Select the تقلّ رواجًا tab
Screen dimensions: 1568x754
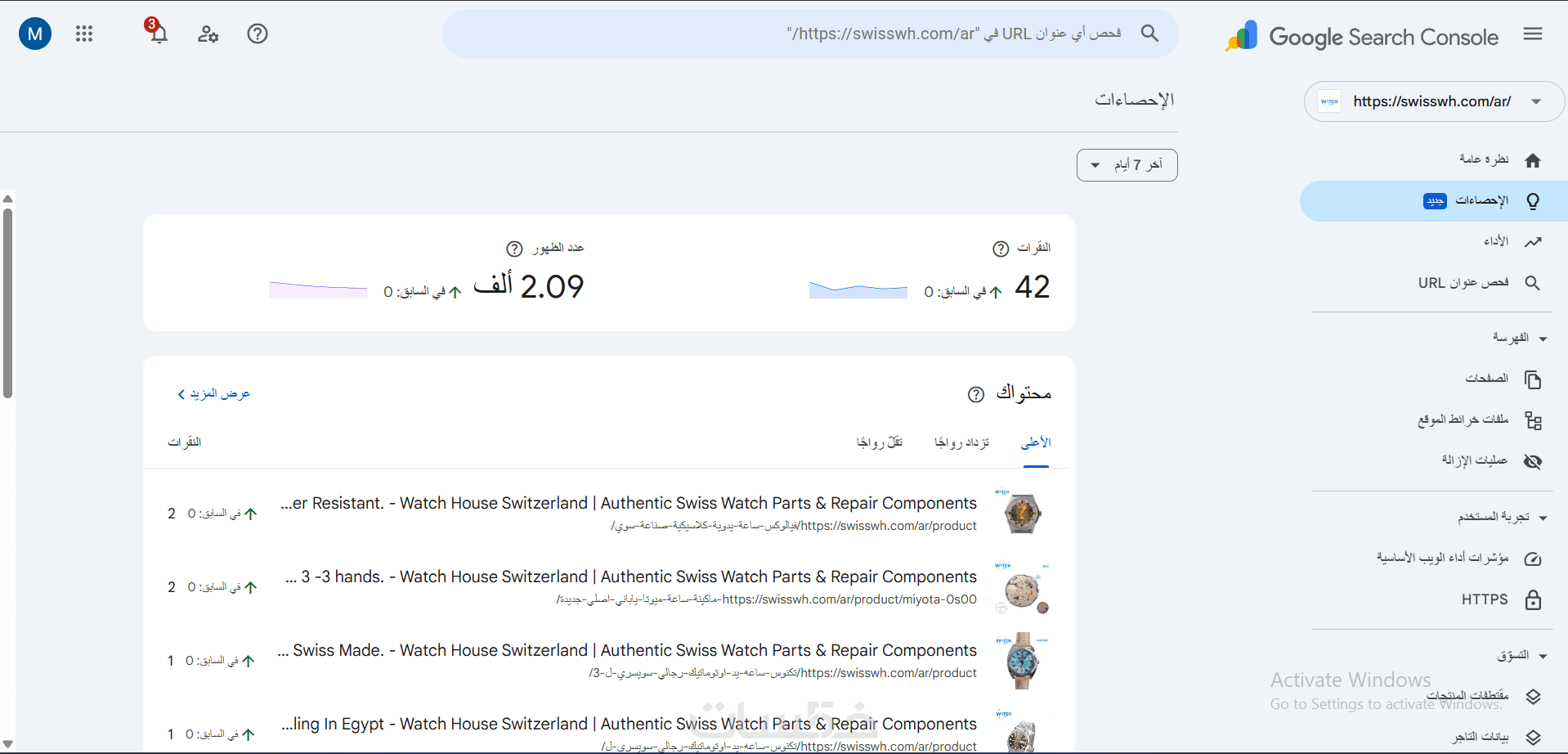pos(880,443)
